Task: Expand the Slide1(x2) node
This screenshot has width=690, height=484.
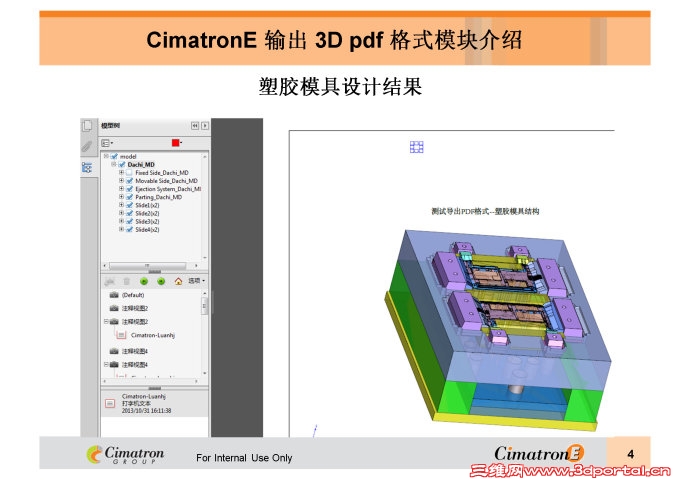Action: click(121, 205)
